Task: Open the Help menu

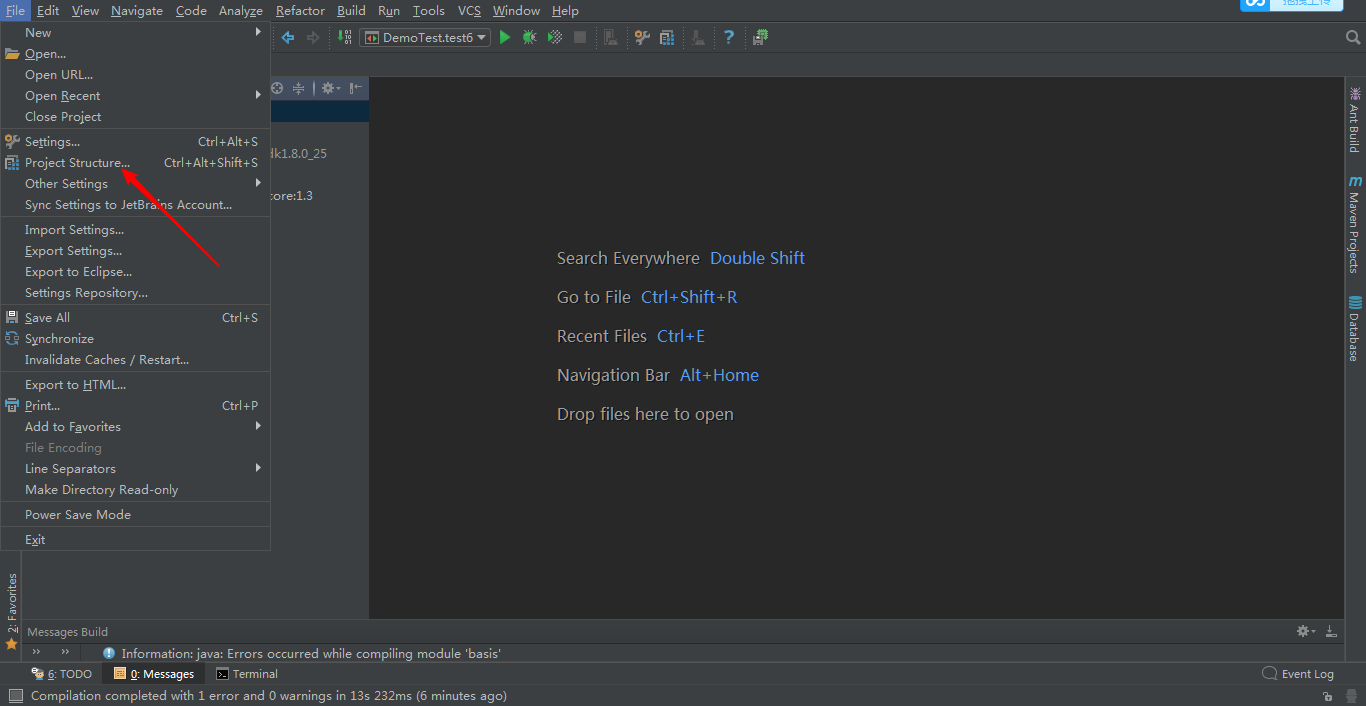Action: click(x=565, y=10)
